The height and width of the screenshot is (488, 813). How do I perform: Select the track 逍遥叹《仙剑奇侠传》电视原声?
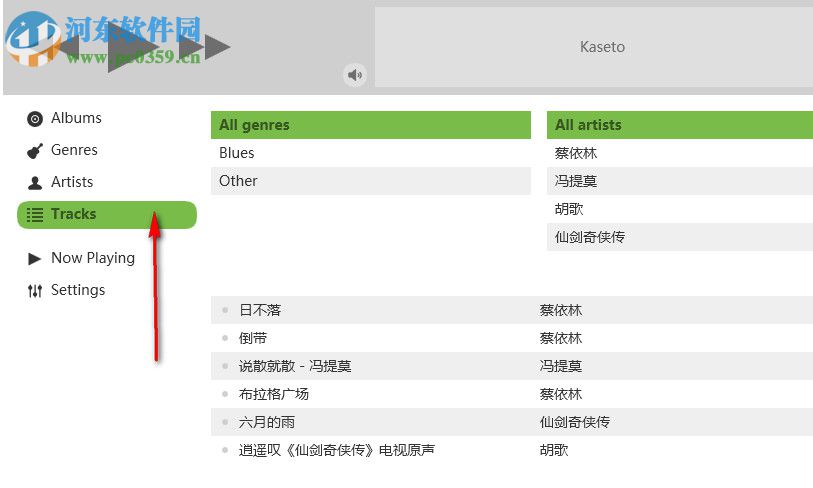[x=512, y=450]
